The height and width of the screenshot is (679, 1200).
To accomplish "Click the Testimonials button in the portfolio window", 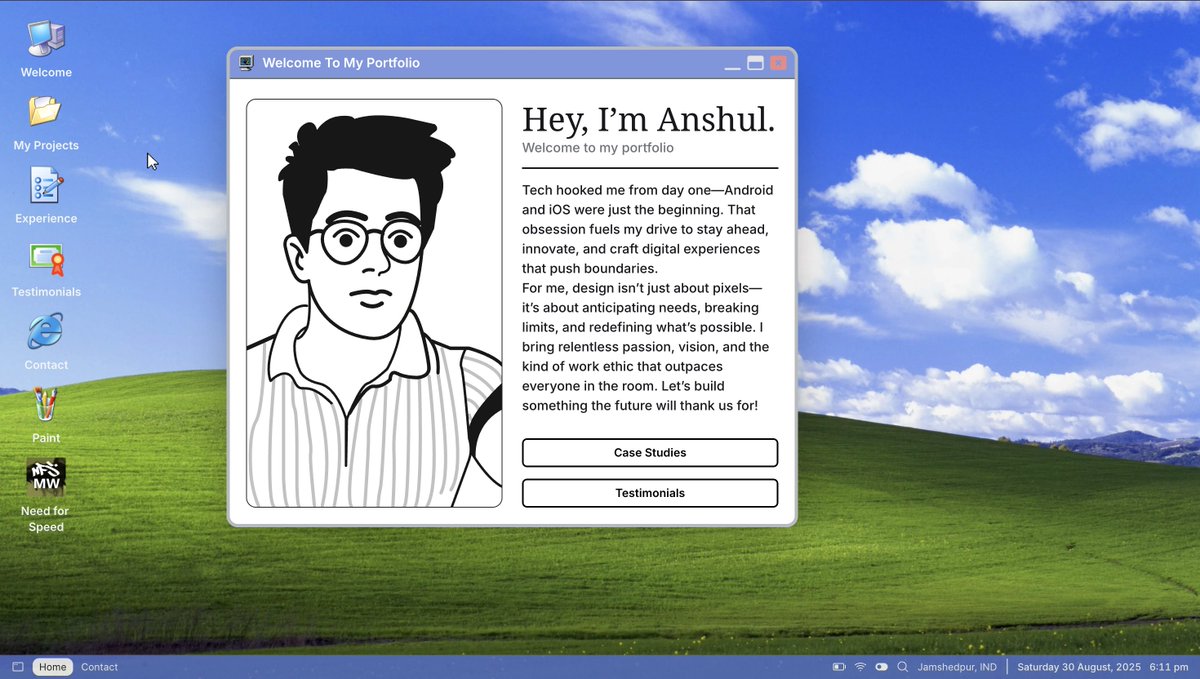I will tap(650, 493).
